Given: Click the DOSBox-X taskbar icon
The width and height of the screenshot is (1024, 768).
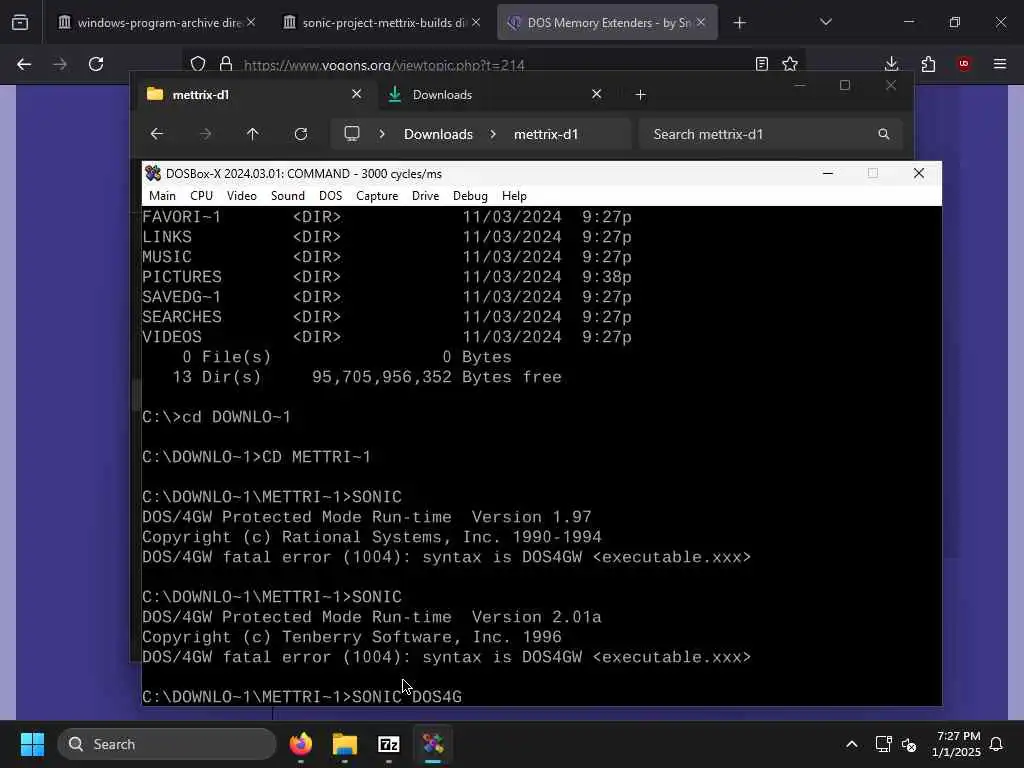Looking at the screenshot, I should (432, 744).
